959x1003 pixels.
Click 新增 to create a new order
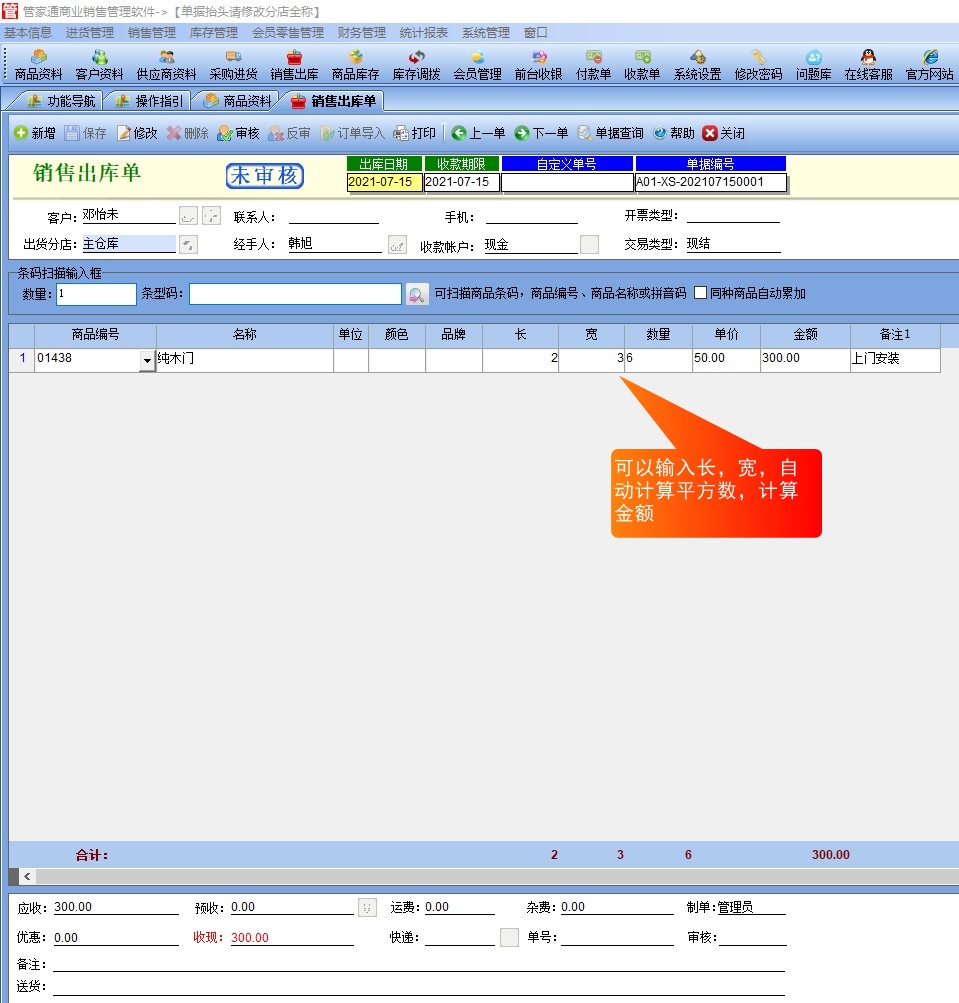pyautogui.click(x=34, y=133)
